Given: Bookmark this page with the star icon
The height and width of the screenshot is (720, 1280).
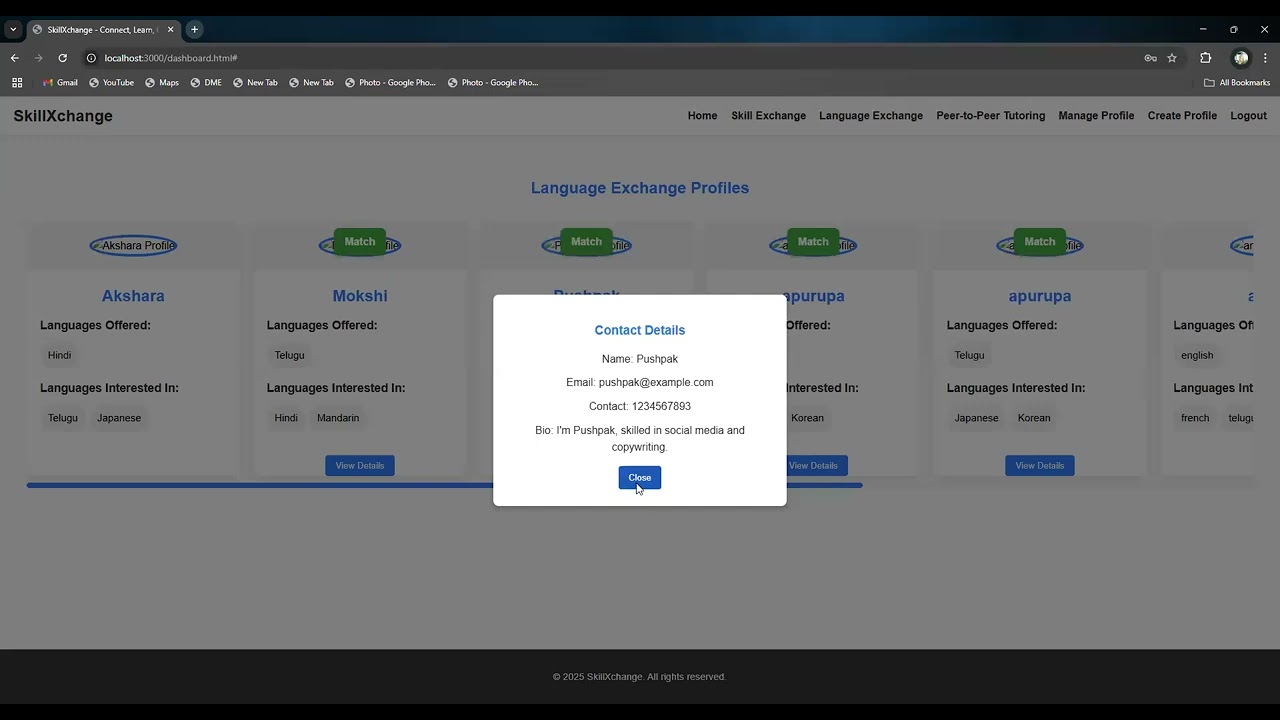Looking at the screenshot, I should (x=1172, y=58).
